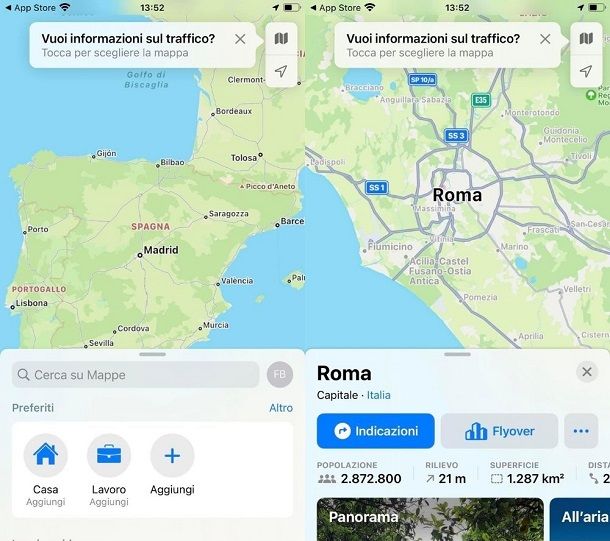Tap the FB profile avatar

pyautogui.click(x=280, y=375)
